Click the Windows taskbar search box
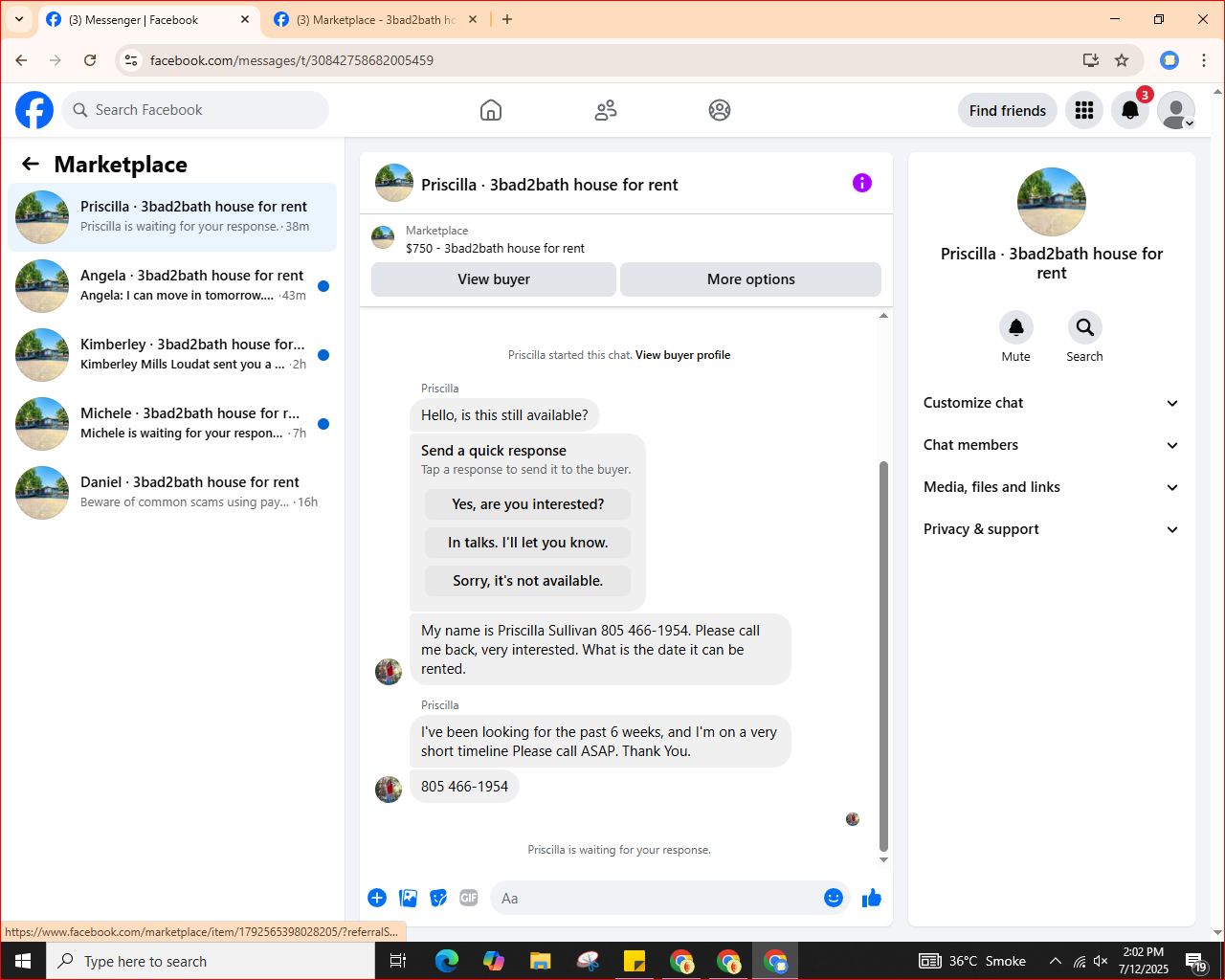 211,961
